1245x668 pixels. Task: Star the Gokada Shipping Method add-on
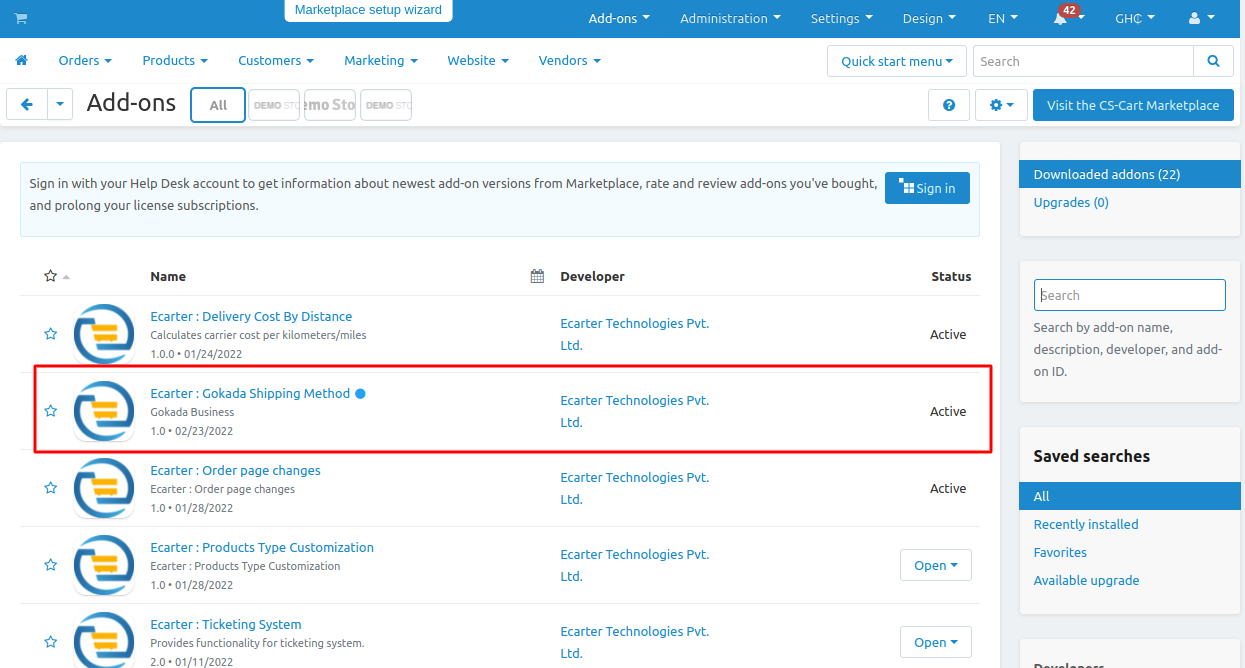pos(50,411)
